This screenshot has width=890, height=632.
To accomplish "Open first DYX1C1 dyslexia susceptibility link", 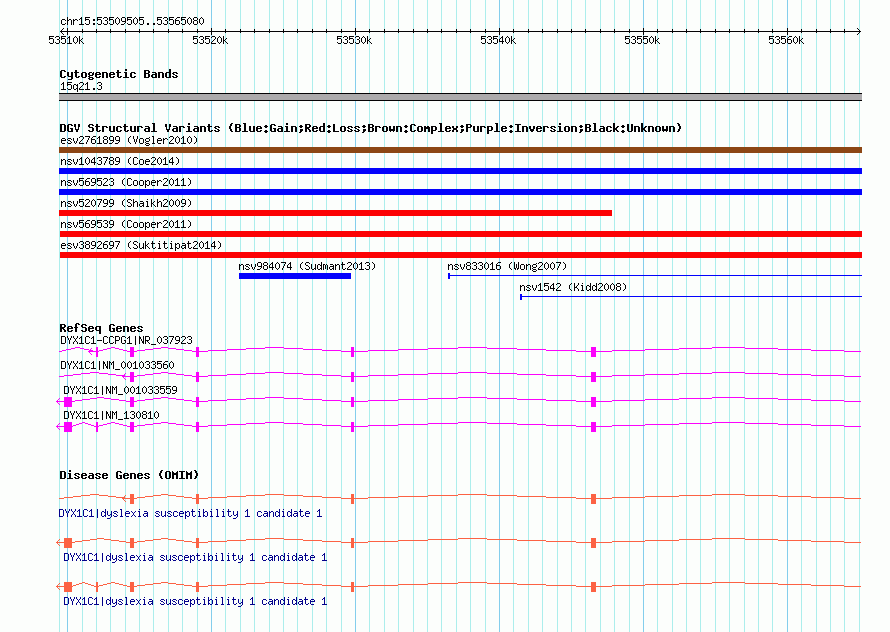I will (190, 513).
